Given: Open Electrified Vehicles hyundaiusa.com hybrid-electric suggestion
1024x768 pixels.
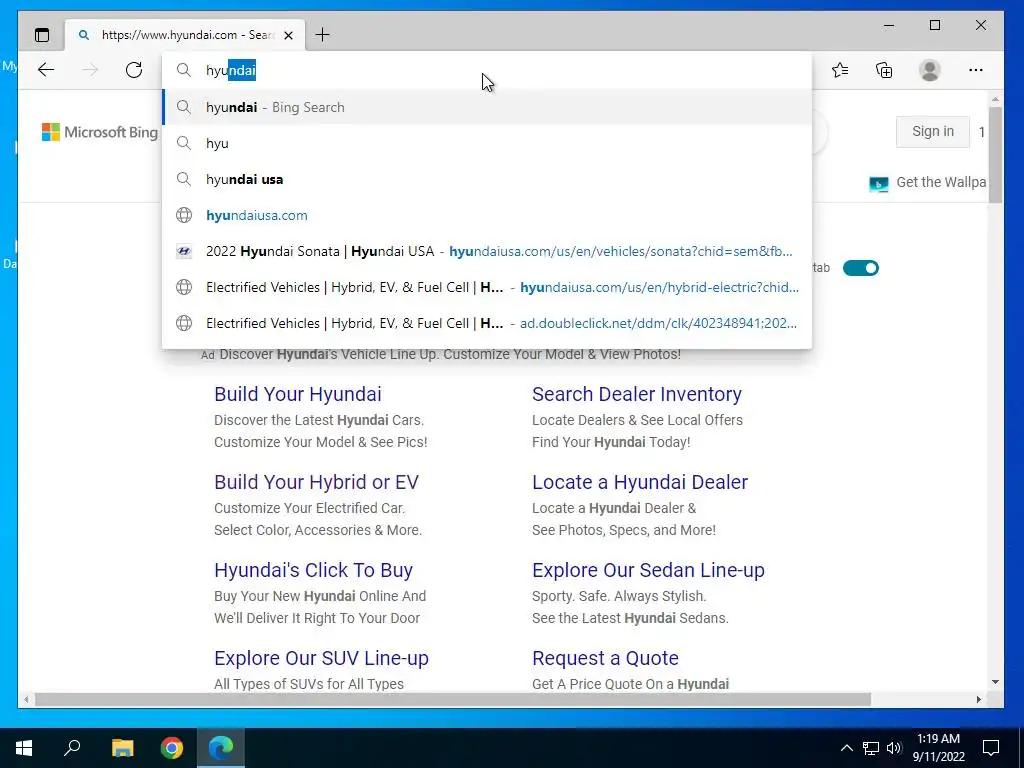Looking at the screenshot, I should click(x=487, y=287).
